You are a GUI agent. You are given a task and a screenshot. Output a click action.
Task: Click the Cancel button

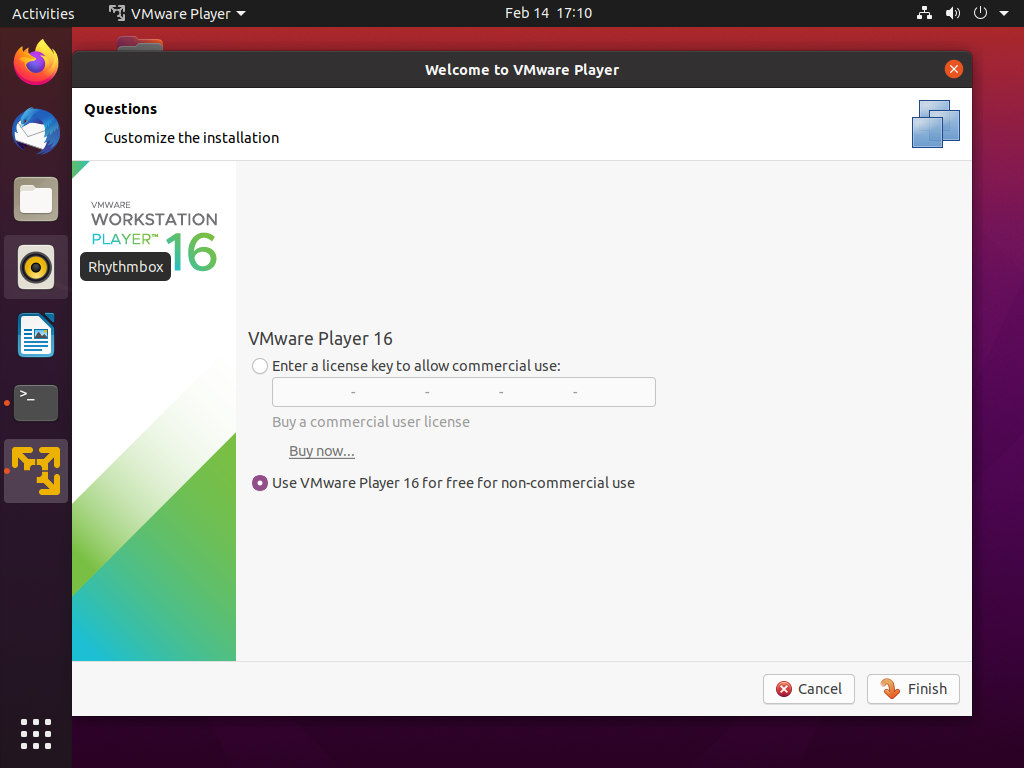tap(808, 689)
